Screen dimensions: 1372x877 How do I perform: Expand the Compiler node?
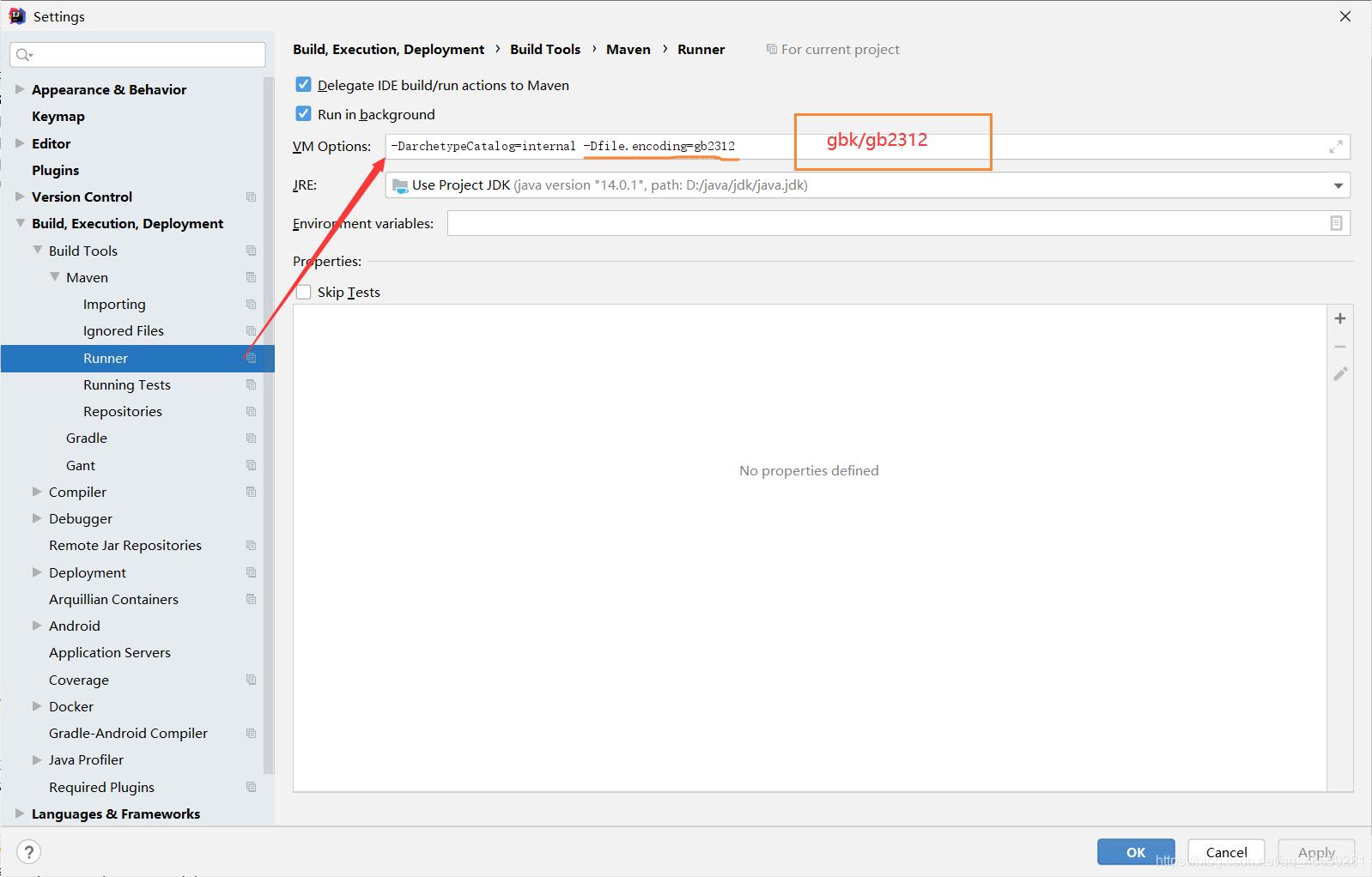[x=37, y=492]
